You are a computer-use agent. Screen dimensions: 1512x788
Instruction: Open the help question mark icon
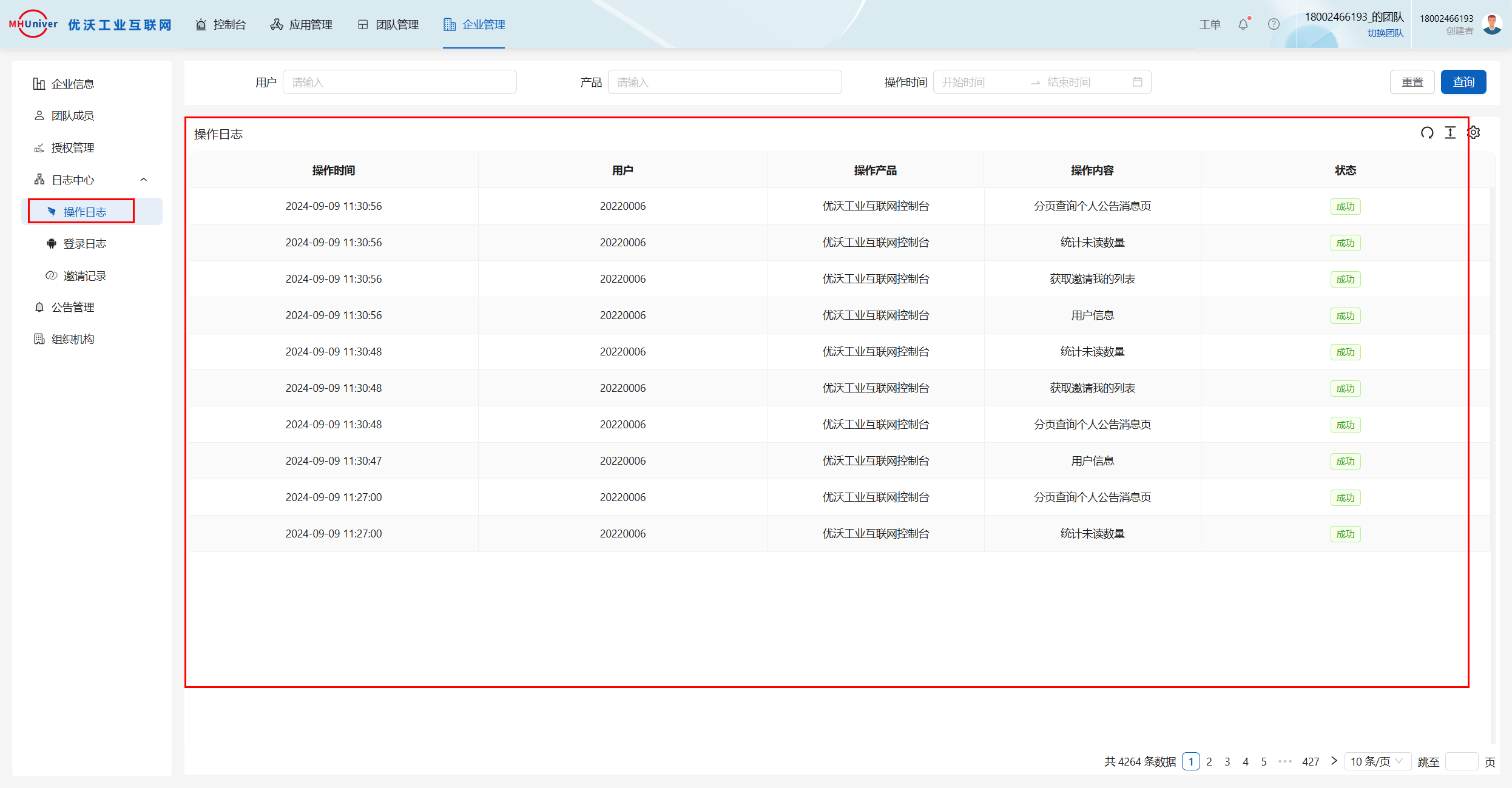[x=1274, y=24]
